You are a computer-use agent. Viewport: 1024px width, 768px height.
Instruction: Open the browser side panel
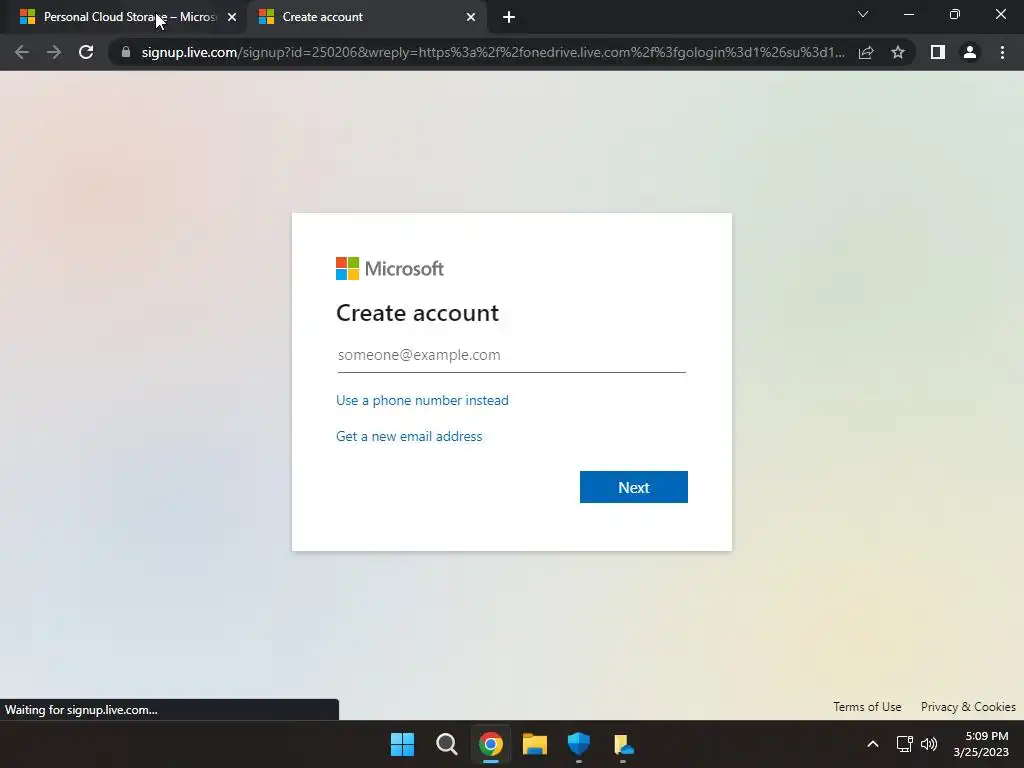click(x=938, y=52)
